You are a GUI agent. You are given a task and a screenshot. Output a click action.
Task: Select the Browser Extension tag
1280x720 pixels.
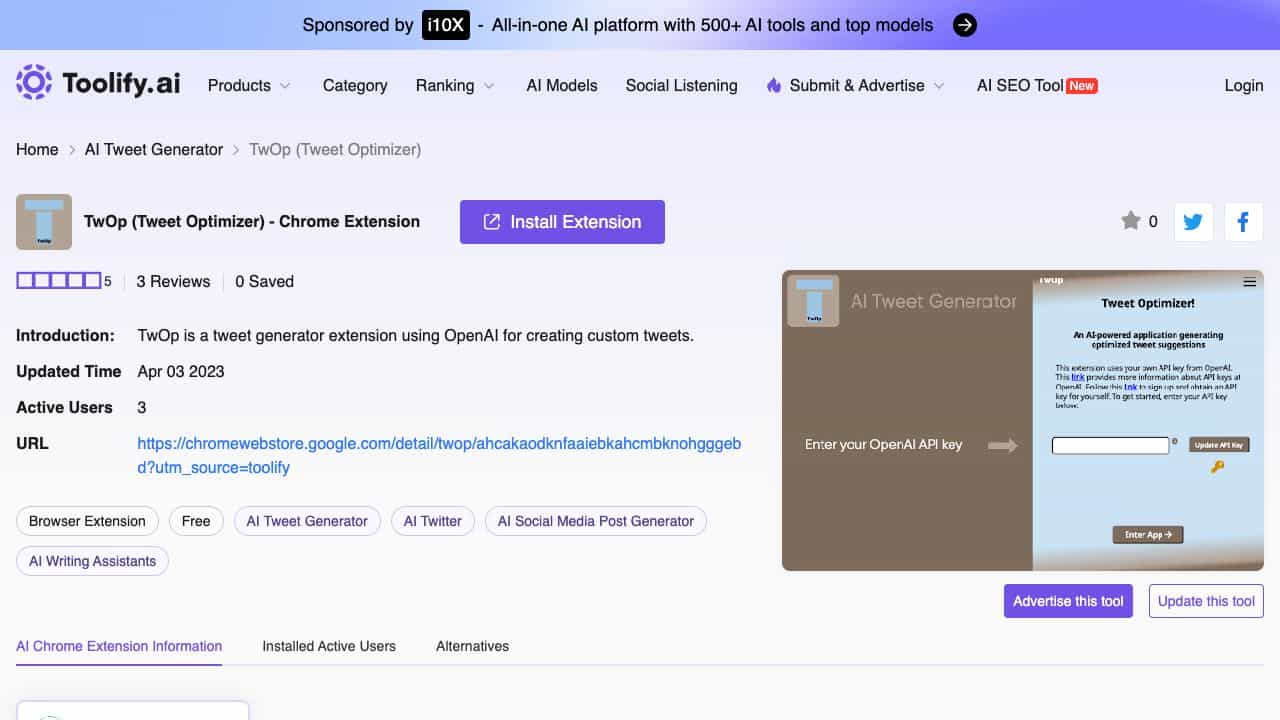[x=87, y=521]
